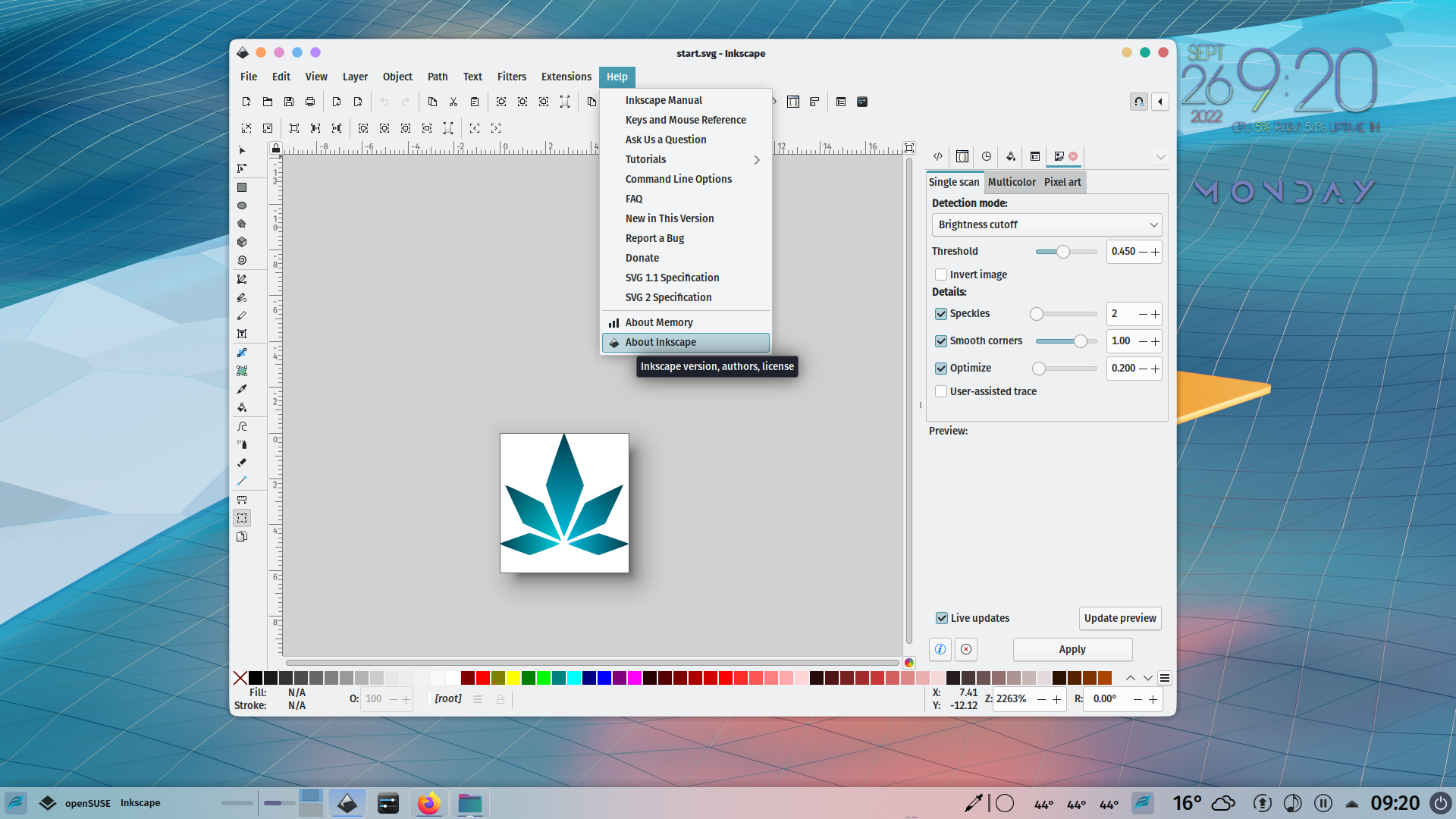Switch to the Multicolor tab

[1012, 182]
